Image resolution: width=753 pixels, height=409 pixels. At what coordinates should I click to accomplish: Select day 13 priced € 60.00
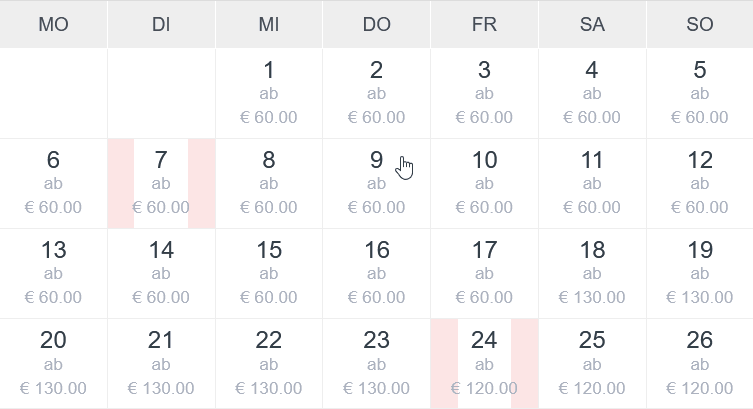coord(53,273)
